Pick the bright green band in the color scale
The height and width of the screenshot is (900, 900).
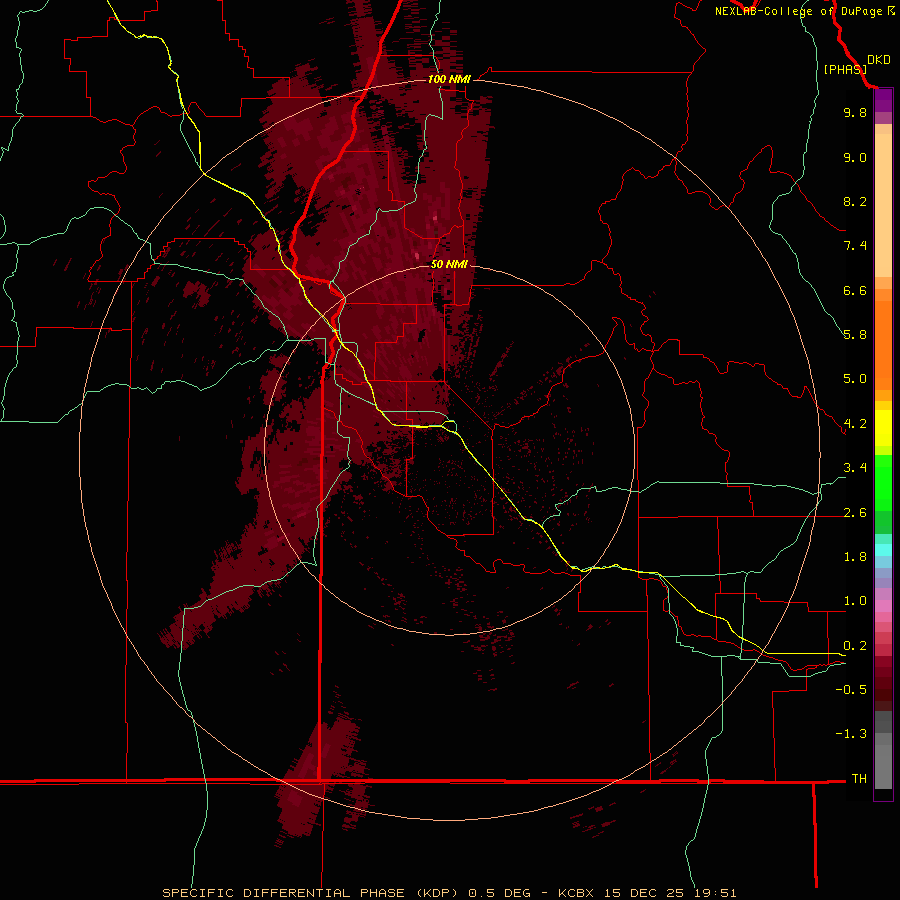(883, 482)
